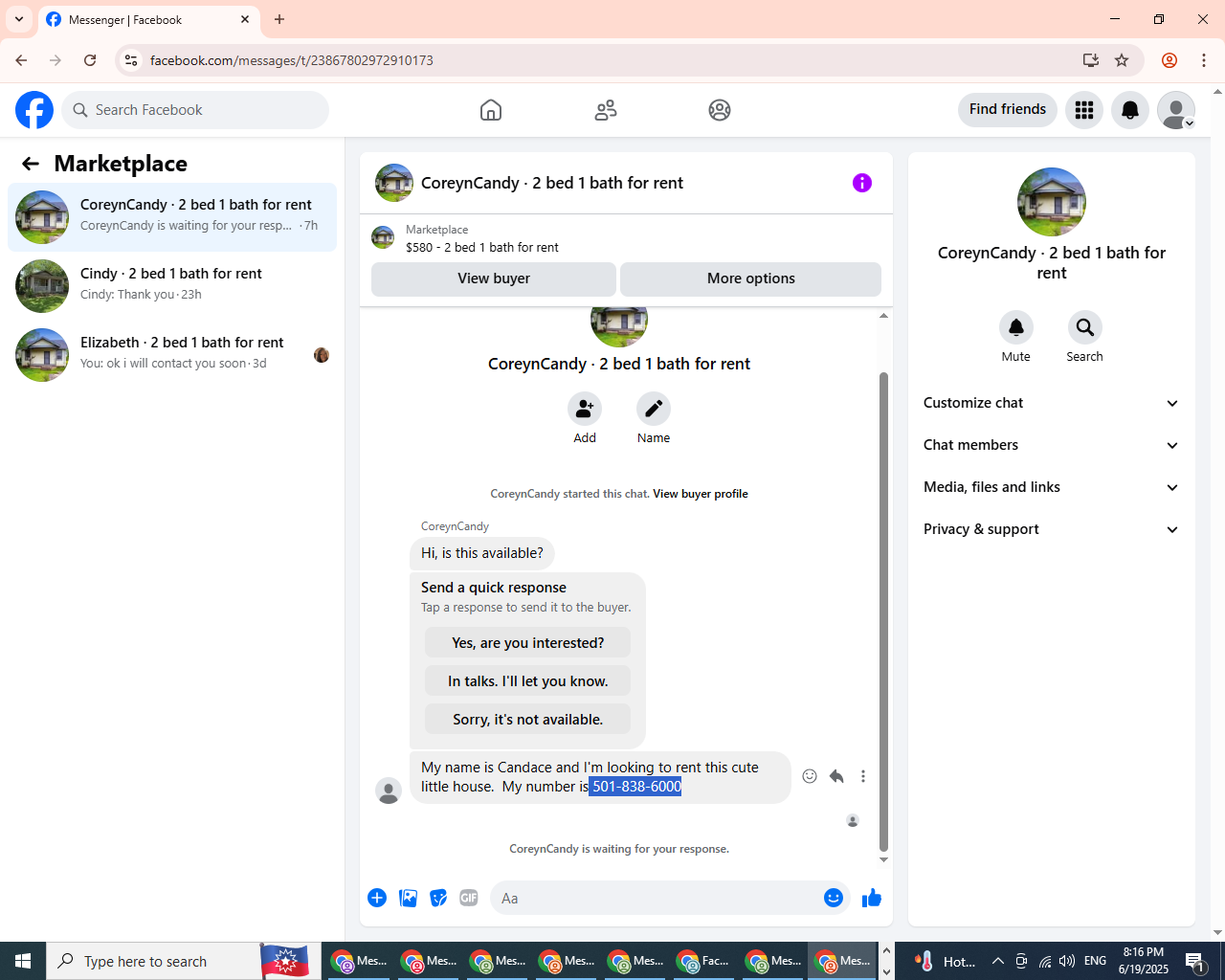Open the clock showing 8:16 PM
1225x980 pixels.
(1144, 961)
